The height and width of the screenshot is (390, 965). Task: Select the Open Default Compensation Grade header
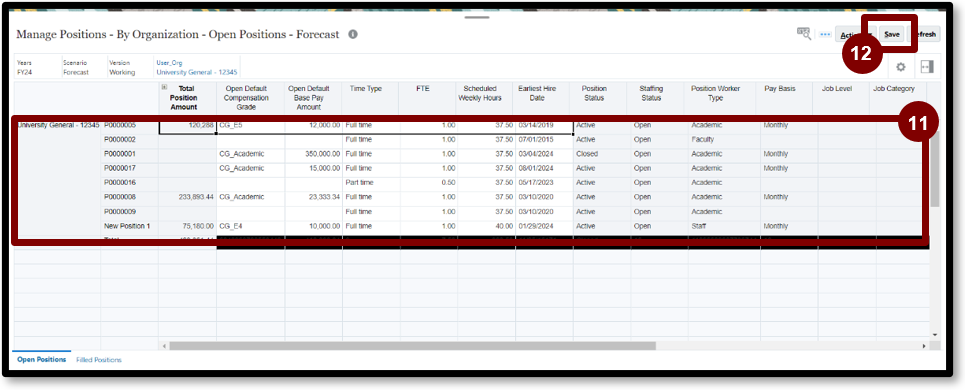point(250,97)
